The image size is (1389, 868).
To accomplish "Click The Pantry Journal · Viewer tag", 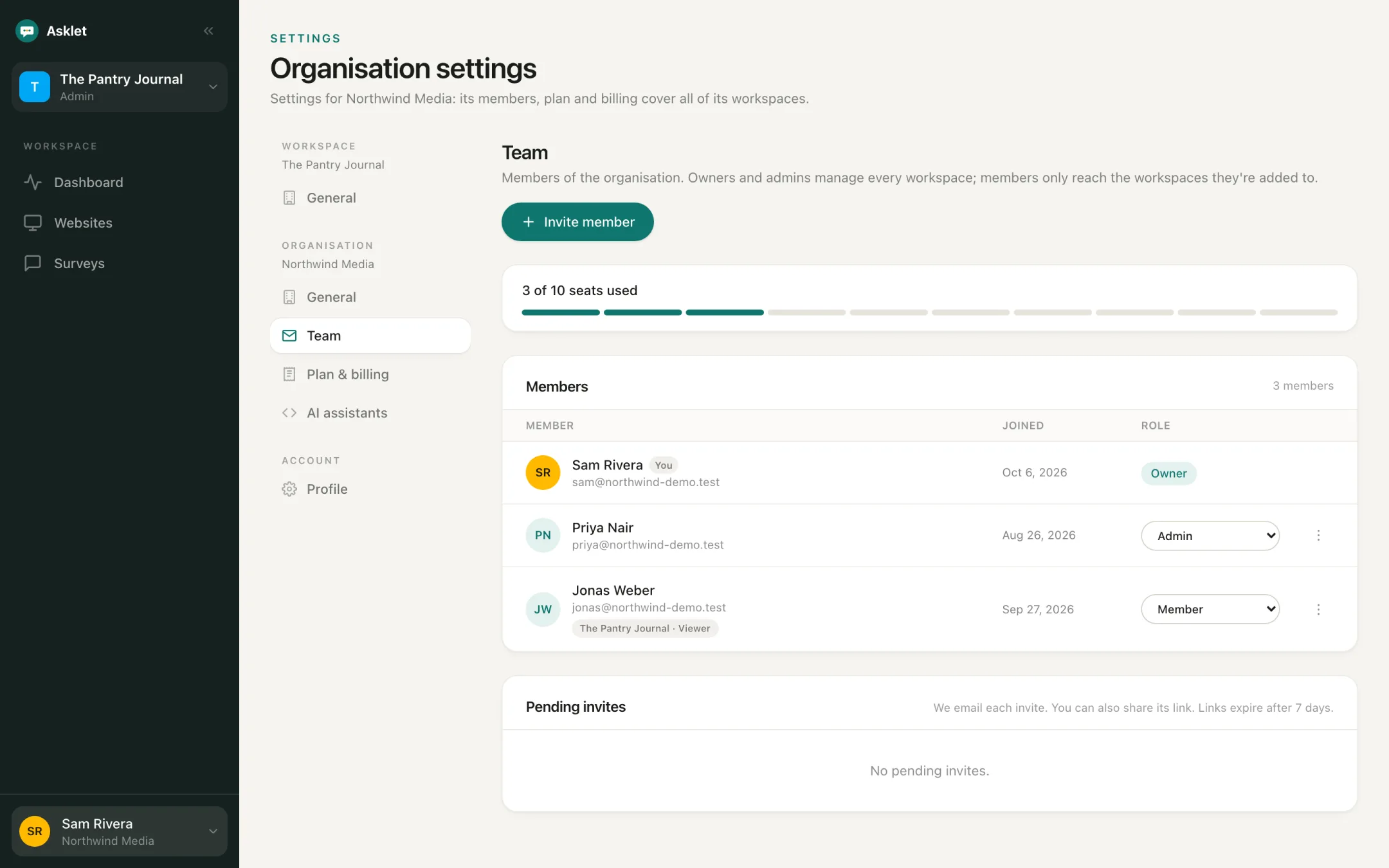I will point(645,628).
